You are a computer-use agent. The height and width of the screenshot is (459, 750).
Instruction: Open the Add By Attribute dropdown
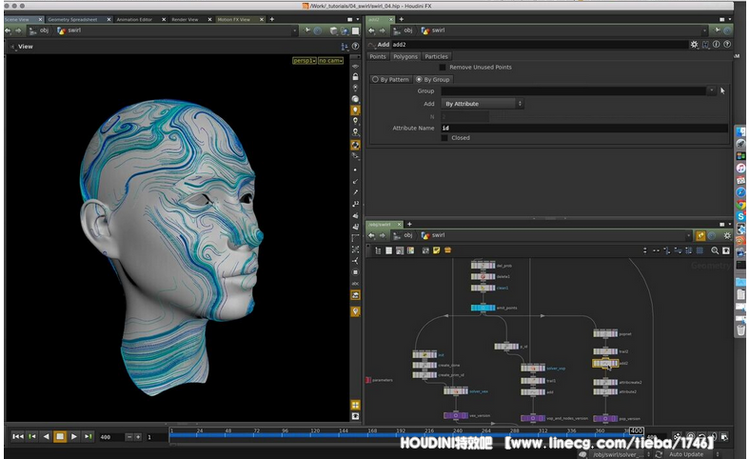tap(483, 104)
